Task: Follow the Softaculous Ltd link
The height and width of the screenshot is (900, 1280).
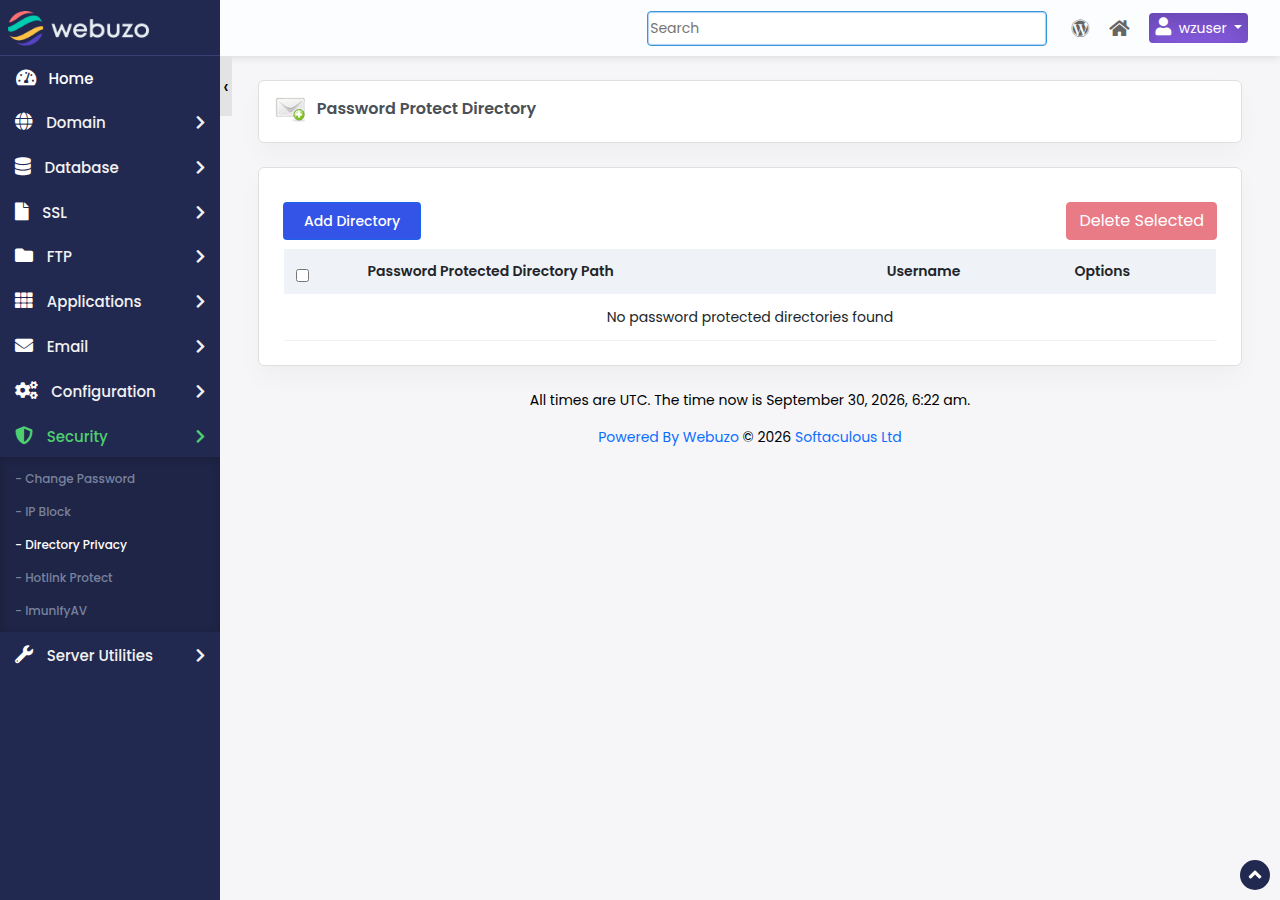Action: [x=848, y=437]
